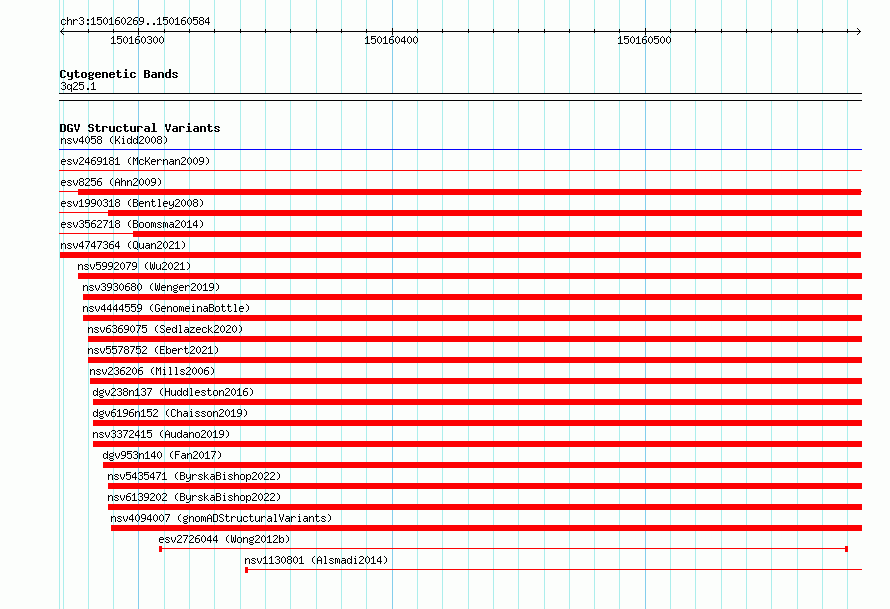The height and width of the screenshot is (609, 890).
Task: Click the red bar of nsv4747364
Action: coord(460,255)
